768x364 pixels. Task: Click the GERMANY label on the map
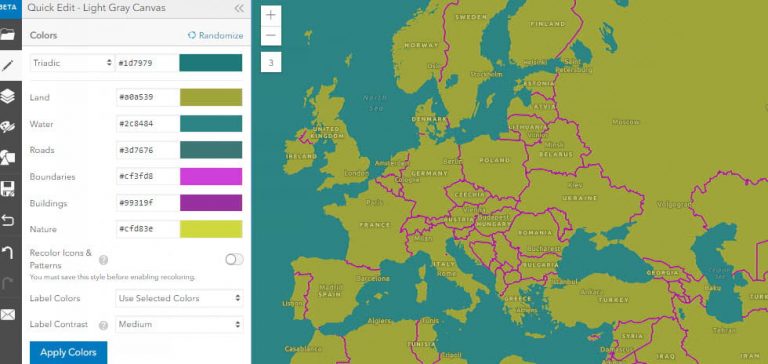pyautogui.click(x=429, y=173)
